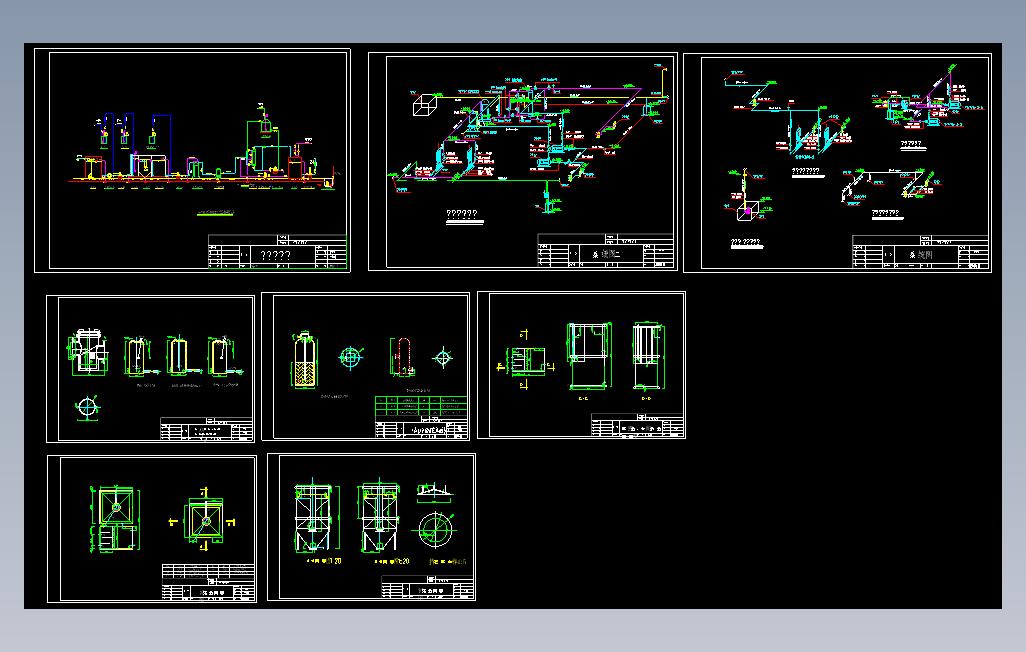
Task: Click the '?????' title text in first sheet's title block
Action: click(x=275, y=255)
